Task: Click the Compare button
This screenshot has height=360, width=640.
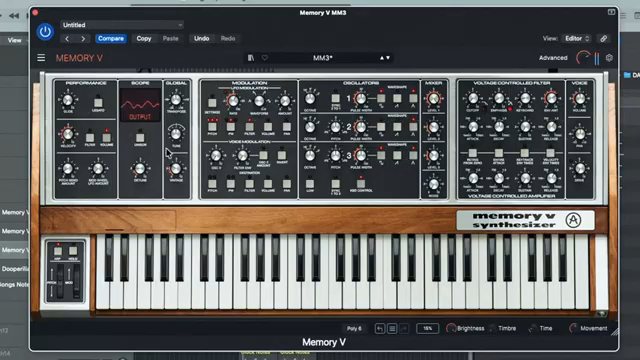Action: 111,39
